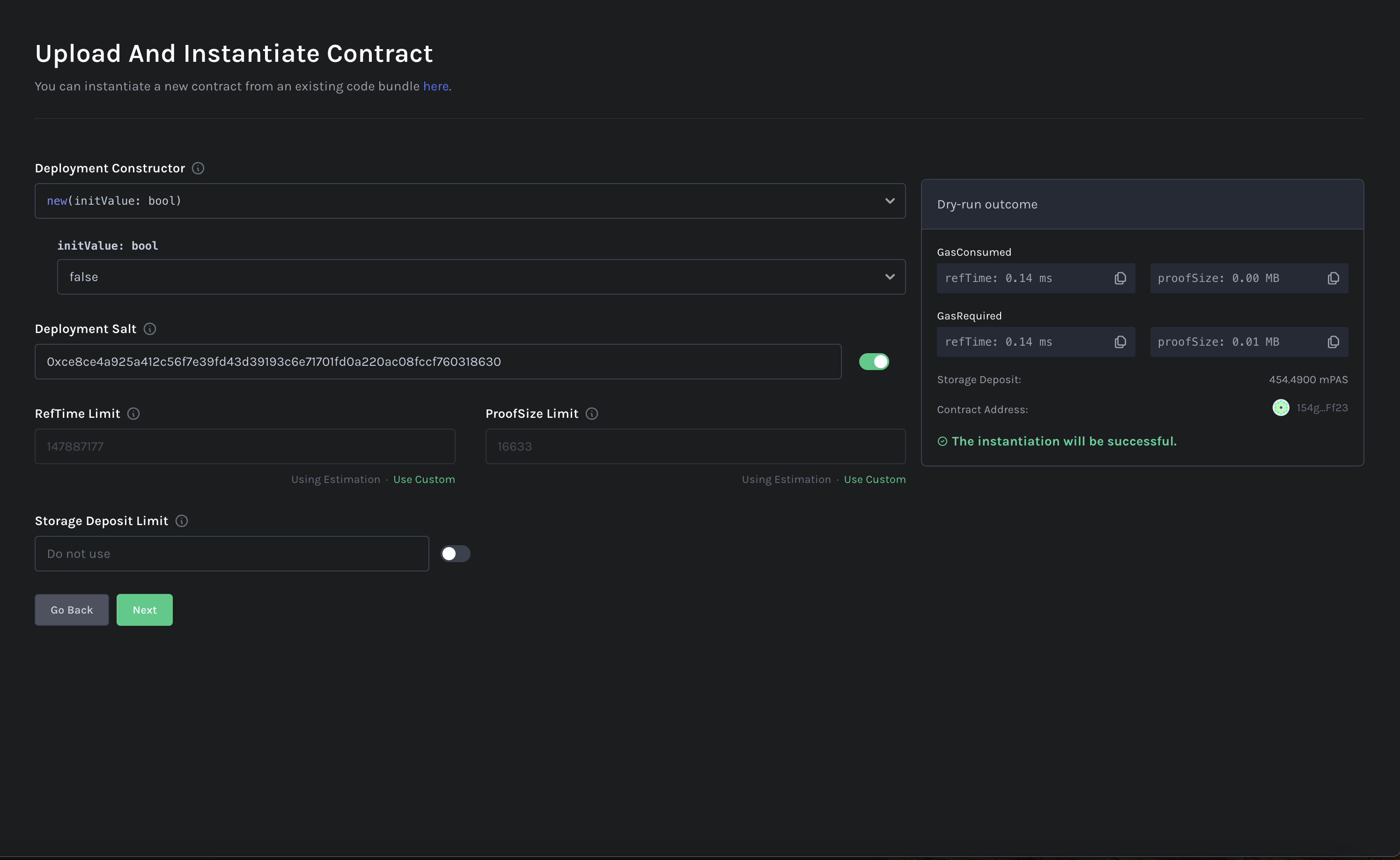Click the Go Back button
This screenshot has width=1400, height=860.
click(x=72, y=610)
